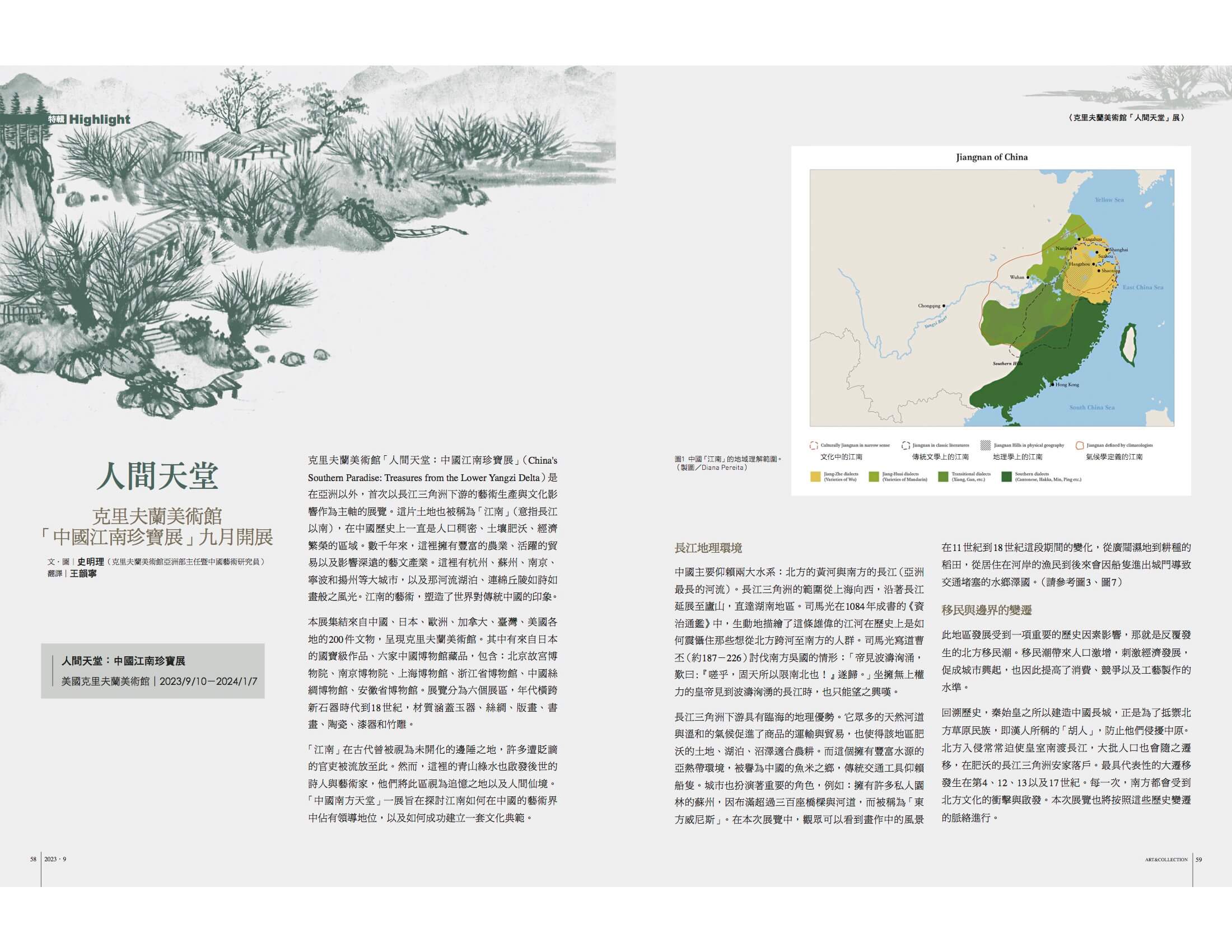Click the hatched Jiangnan Hills legend icon

tap(986, 445)
